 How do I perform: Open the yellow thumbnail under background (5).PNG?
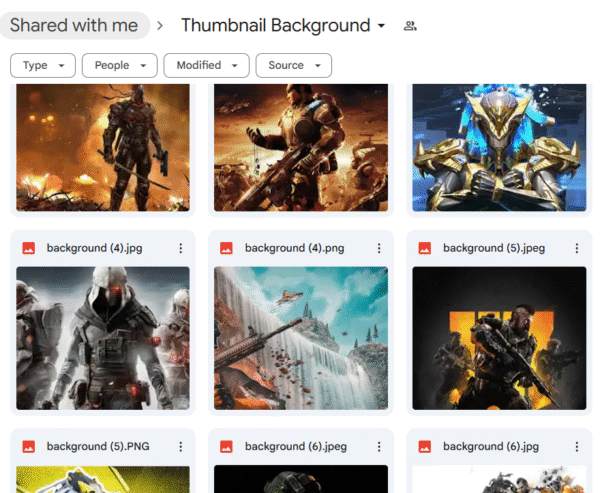[x=103, y=479]
